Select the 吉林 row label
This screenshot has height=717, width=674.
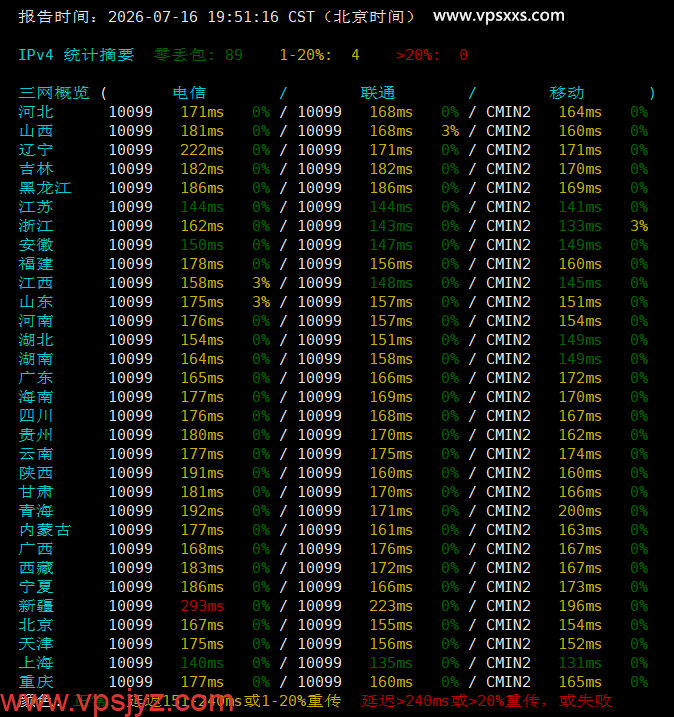point(36,169)
